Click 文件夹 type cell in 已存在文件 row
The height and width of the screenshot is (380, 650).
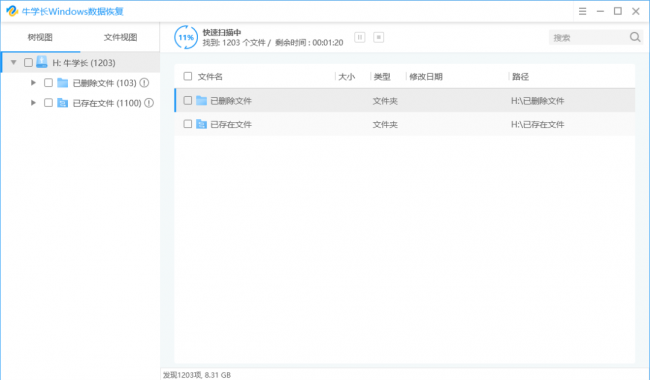[x=385, y=124]
